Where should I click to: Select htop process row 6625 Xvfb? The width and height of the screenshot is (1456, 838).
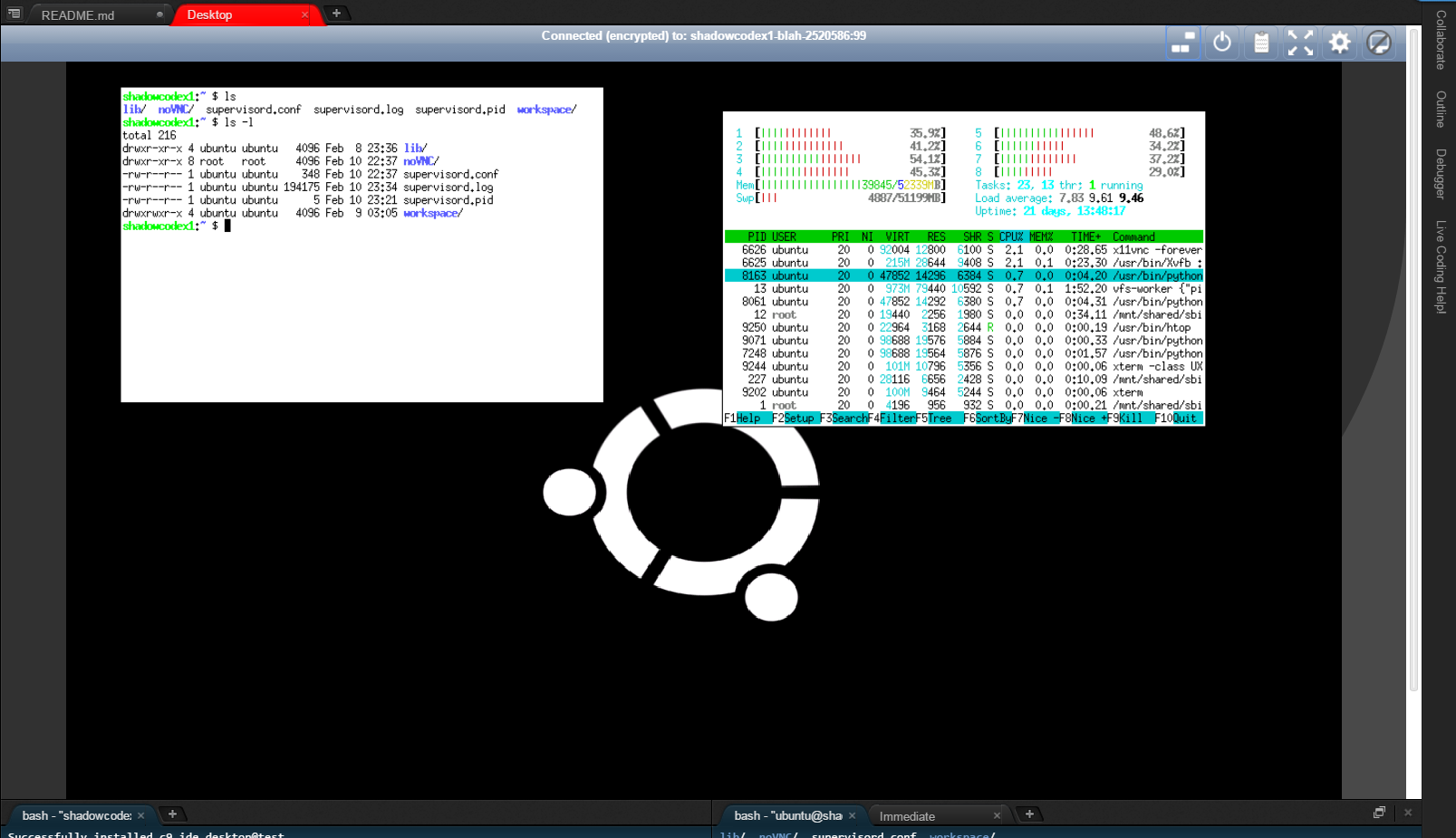pos(964,263)
